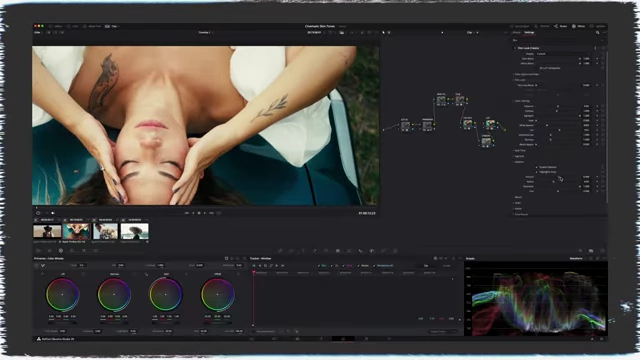The image size is (640, 360).
Task: Go to the Edit page
Action: (x=297, y=338)
